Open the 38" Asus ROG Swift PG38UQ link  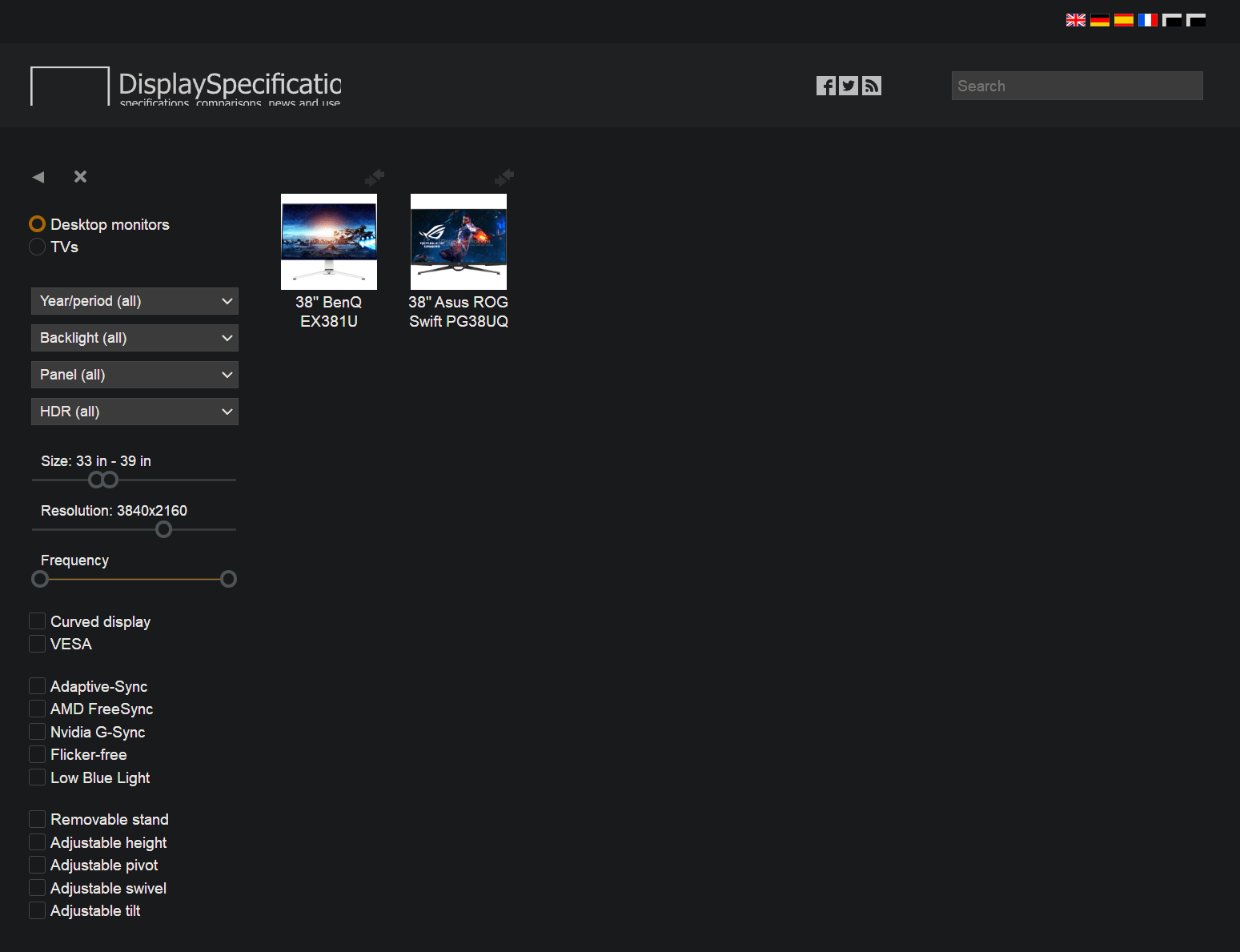pos(458,311)
